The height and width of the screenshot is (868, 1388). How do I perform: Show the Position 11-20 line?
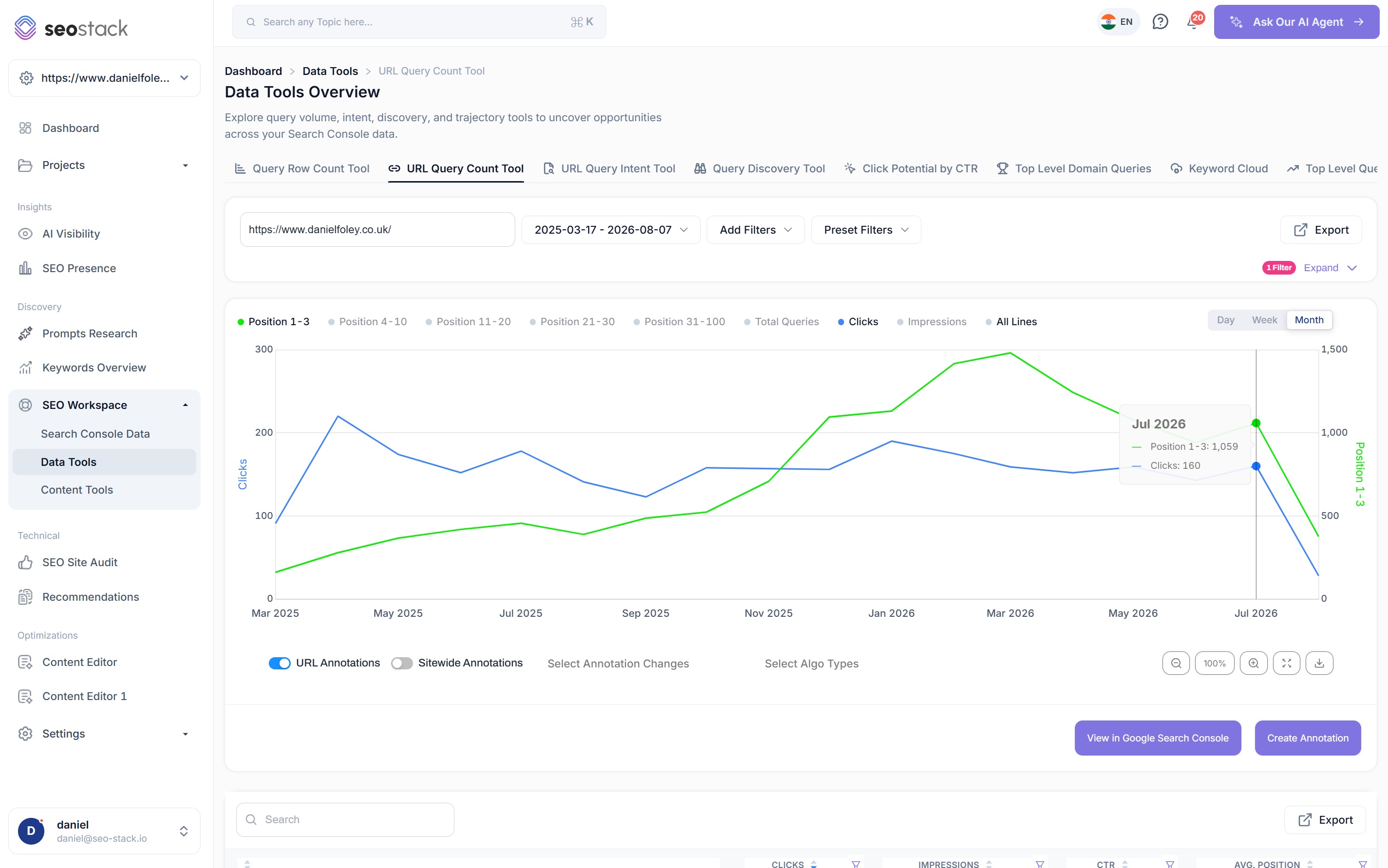point(468,321)
